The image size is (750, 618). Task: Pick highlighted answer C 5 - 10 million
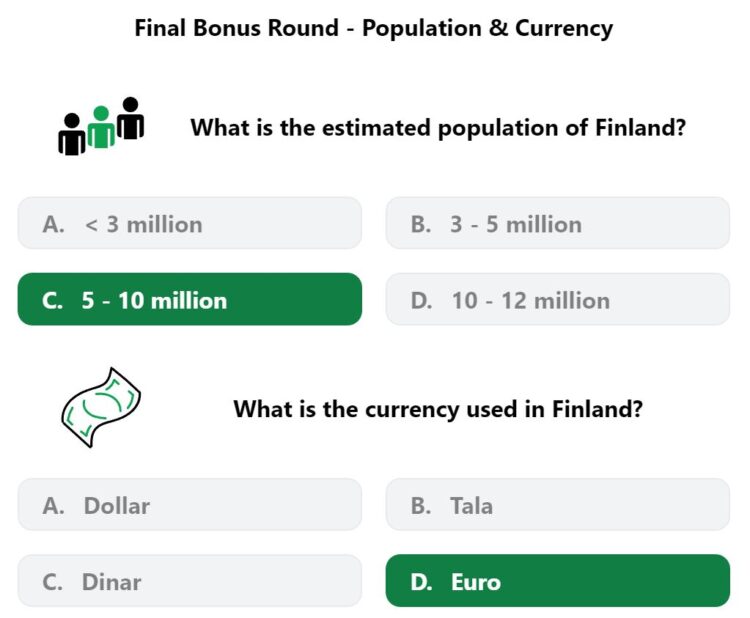pos(189,299)
